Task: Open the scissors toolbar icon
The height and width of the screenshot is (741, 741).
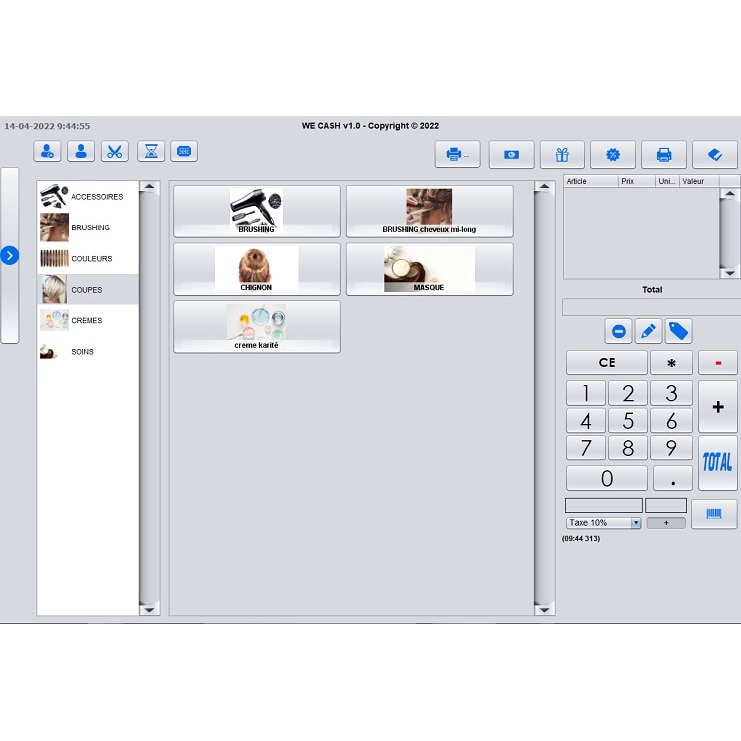Action: [x=115, y=152]
